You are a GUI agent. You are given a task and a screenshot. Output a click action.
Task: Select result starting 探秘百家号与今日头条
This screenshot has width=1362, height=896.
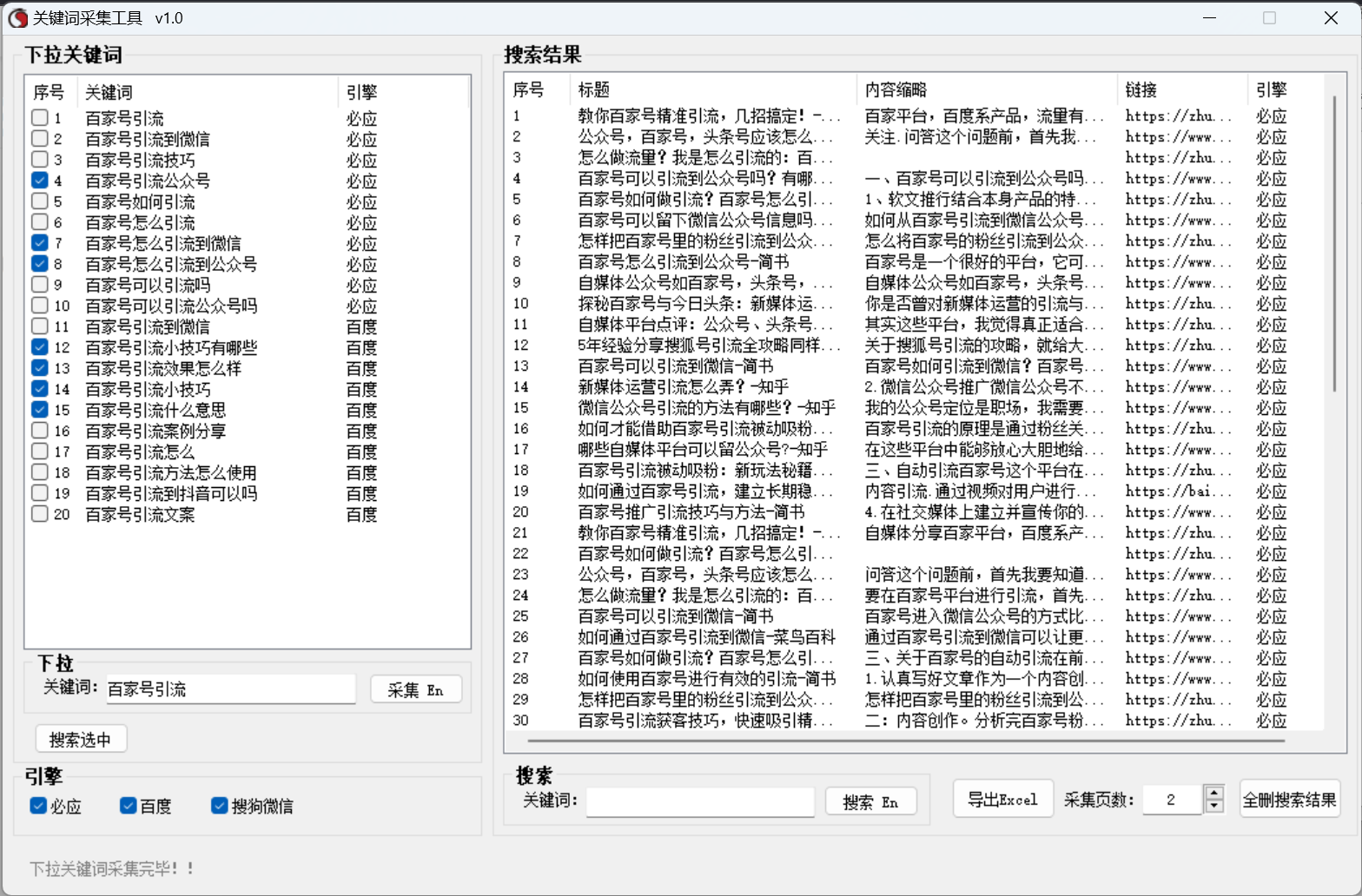point(707,303)
